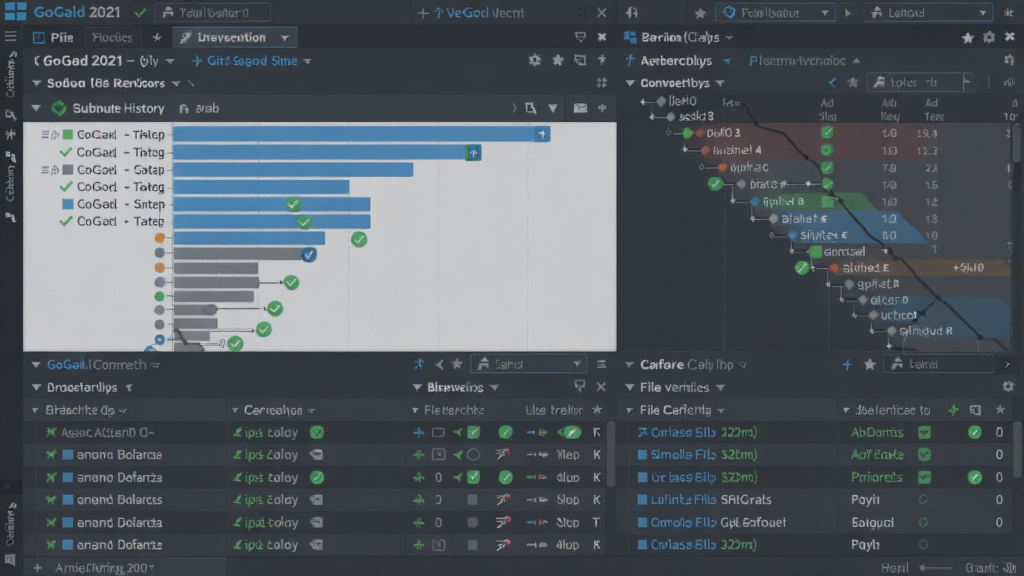Click the list menu icon beside the Sansl dropdown
The image size is (1024, 576).
(x=601, y=364)
